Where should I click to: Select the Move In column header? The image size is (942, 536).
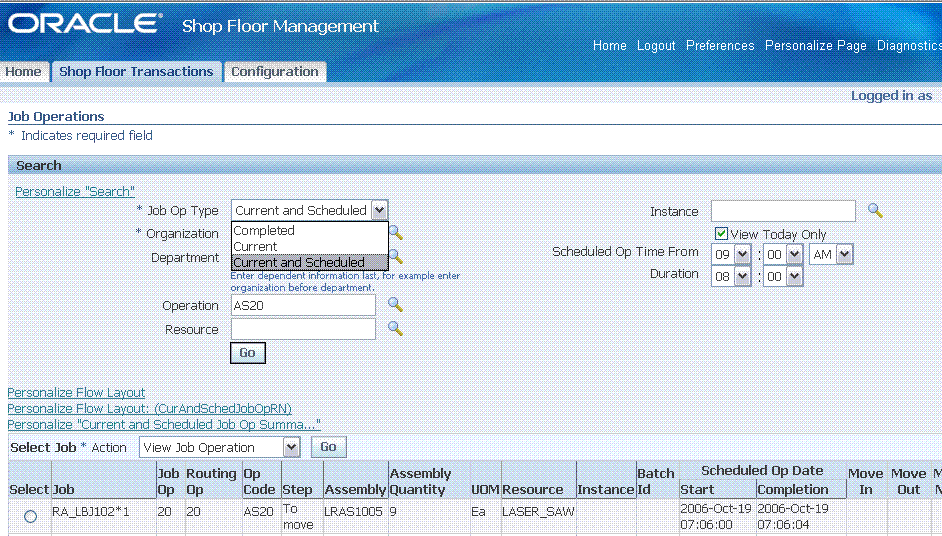coord(866,481)
